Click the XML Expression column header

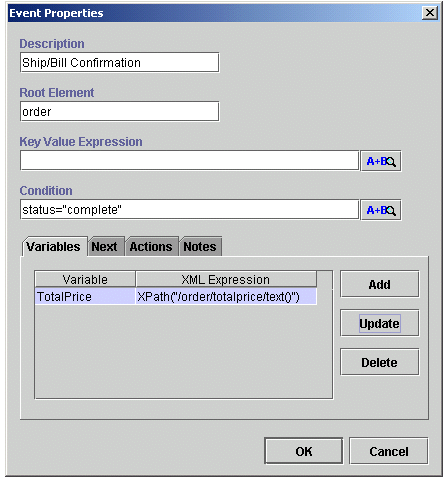(x=226, y=279)
